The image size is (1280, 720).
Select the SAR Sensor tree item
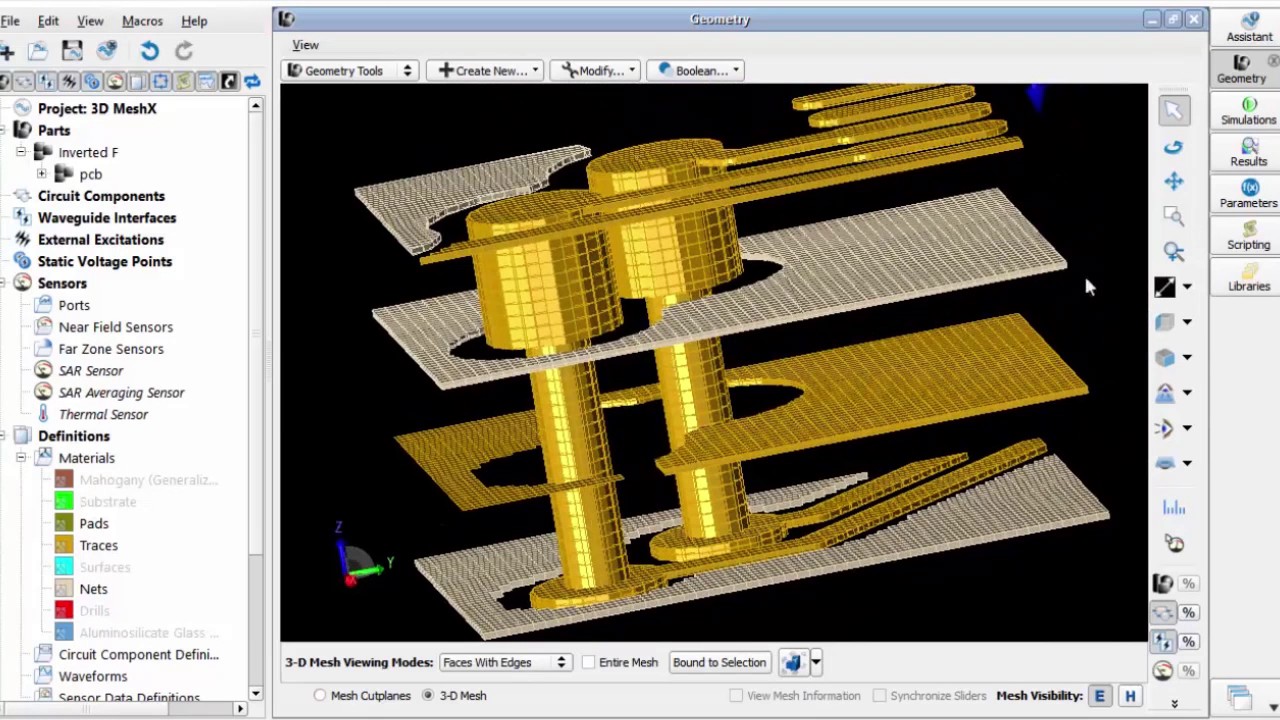(x=90, y=371)
